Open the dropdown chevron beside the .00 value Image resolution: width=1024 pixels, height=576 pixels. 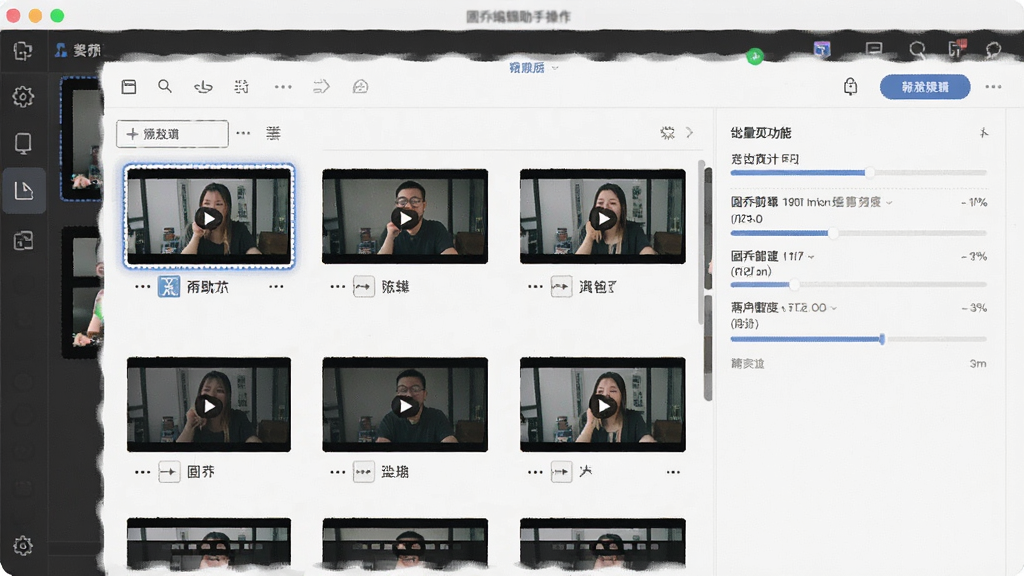coord(833,308)
